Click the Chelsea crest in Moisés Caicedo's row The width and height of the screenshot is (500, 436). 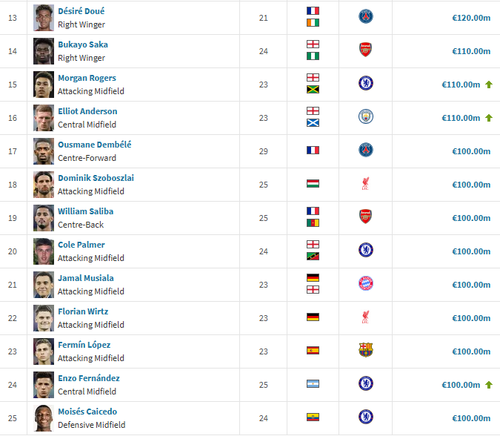[366, 417]
